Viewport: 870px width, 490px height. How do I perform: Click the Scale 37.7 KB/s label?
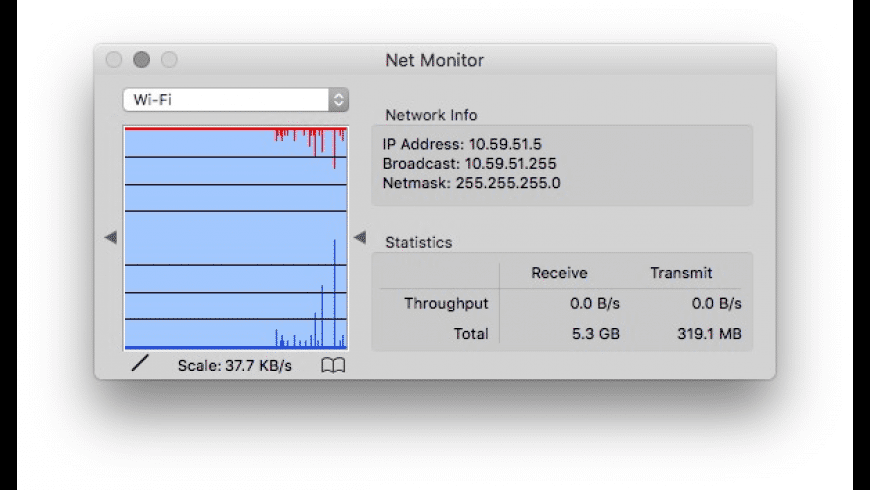coord(234,366)
